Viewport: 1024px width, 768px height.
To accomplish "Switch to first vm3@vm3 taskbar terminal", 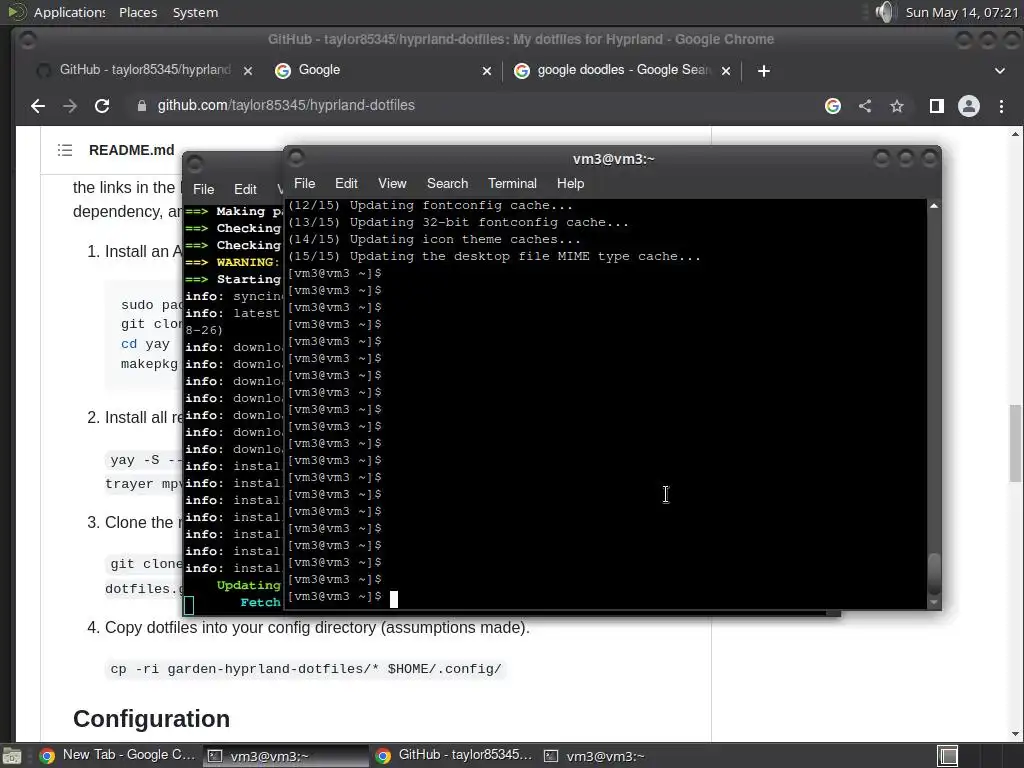I will tap(286, 756).
